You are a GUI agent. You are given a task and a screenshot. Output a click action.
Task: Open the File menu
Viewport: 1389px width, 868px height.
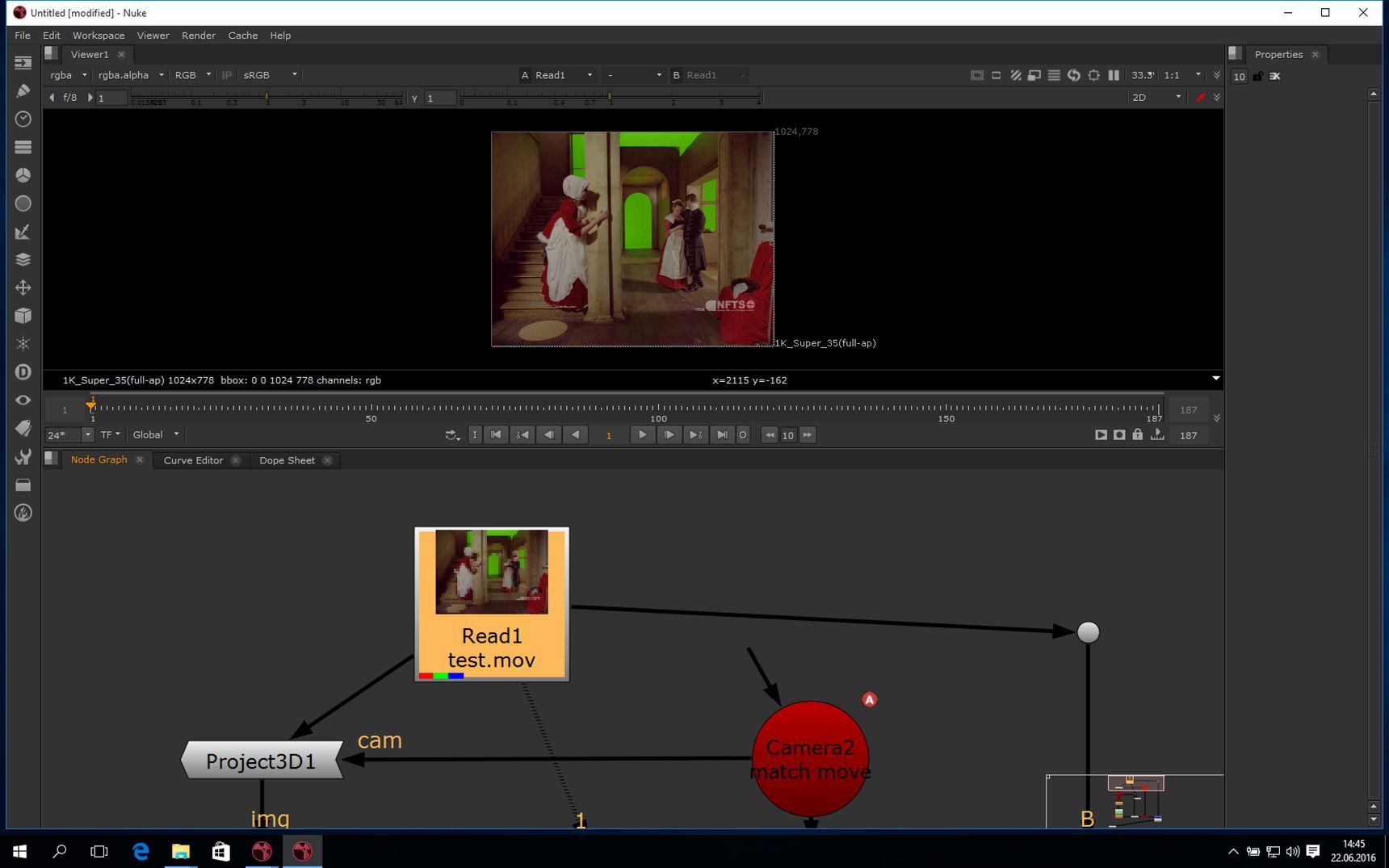point(23,36)
